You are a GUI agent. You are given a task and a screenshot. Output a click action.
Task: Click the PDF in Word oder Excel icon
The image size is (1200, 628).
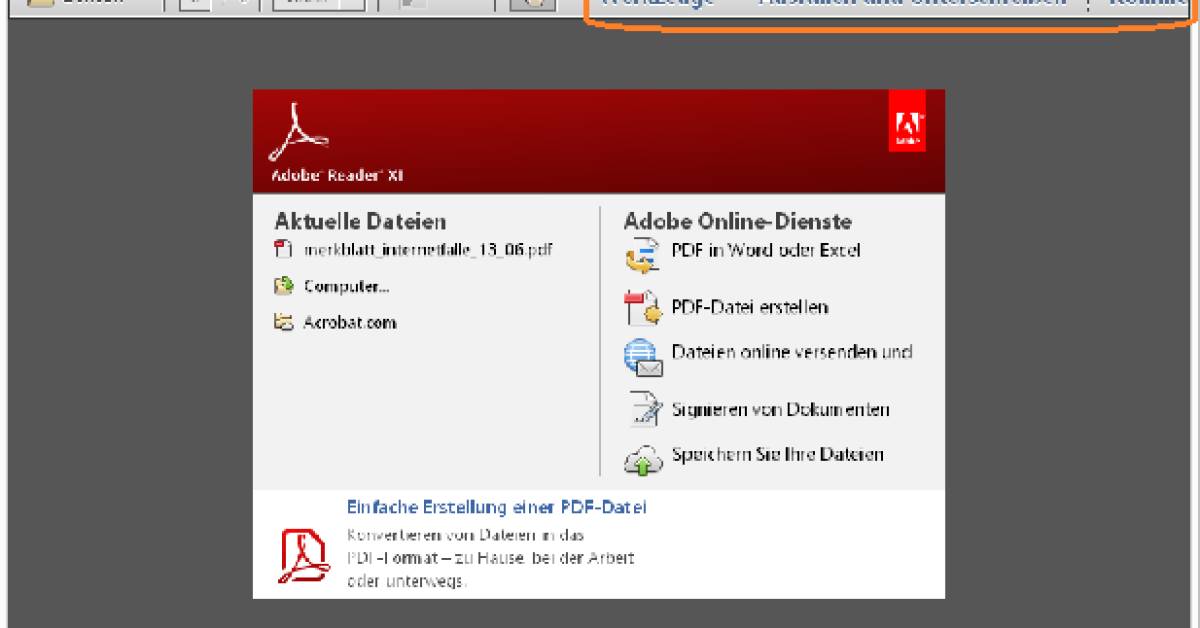643,256
